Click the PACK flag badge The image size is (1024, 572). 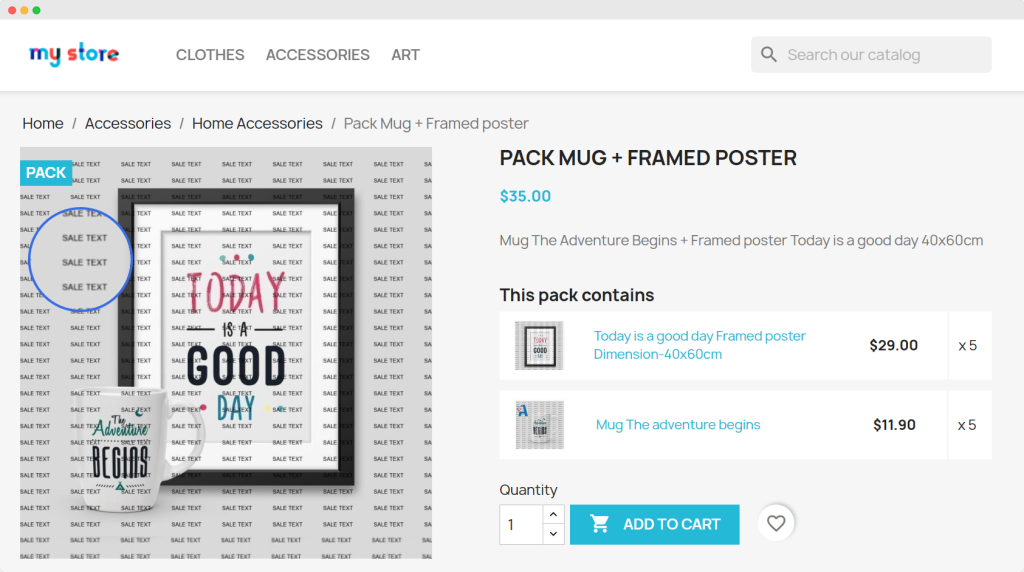point(46,173)
